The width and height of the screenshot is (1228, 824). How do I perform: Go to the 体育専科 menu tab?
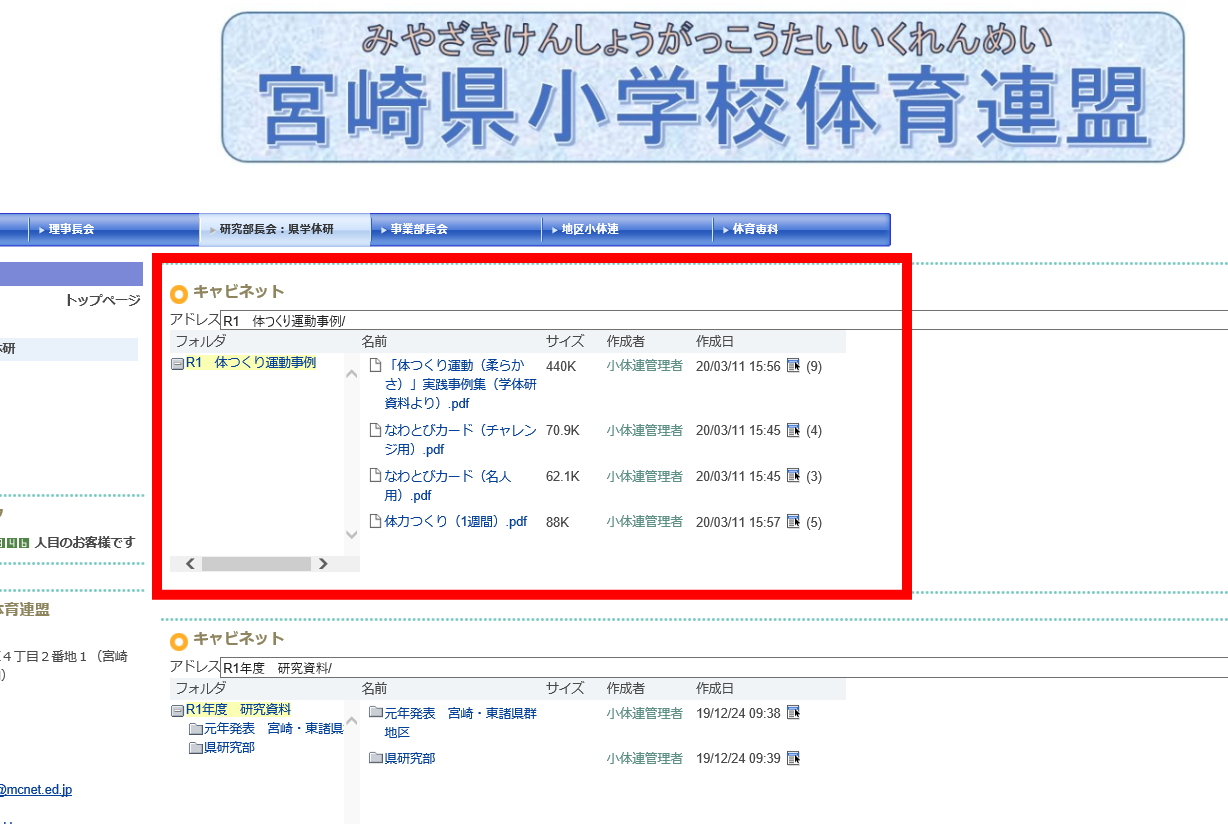[x=755, y=229]
